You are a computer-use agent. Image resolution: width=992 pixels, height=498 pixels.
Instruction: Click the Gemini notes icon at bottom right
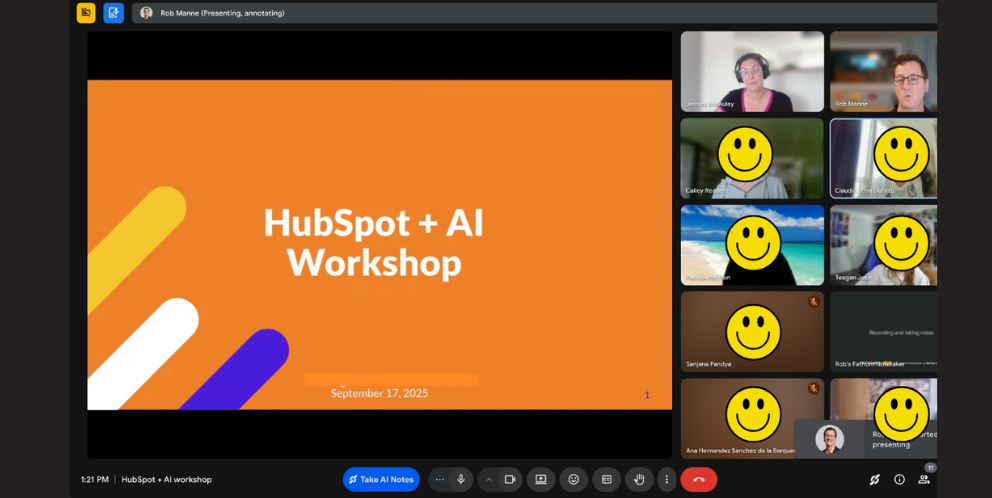pyautogui.click(x=874, y=479)
